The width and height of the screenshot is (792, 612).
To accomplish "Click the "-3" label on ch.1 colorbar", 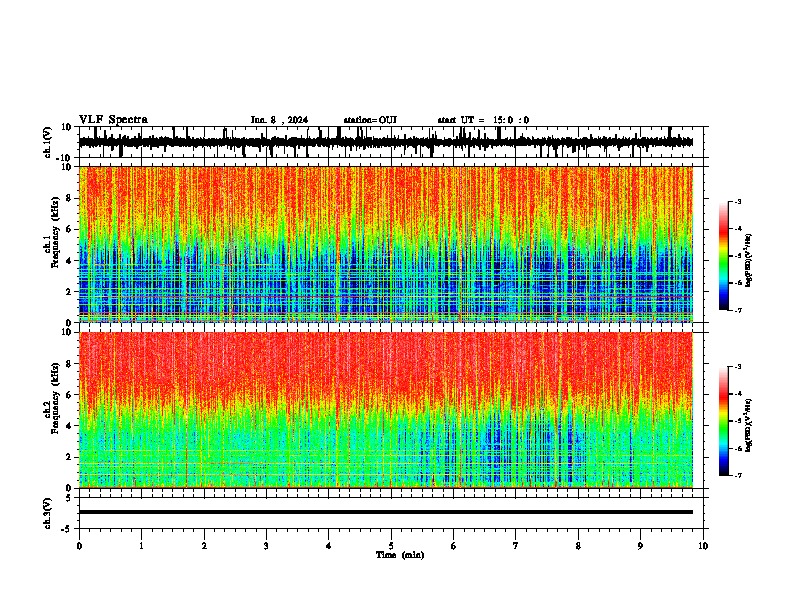I will tap(737, 201).
